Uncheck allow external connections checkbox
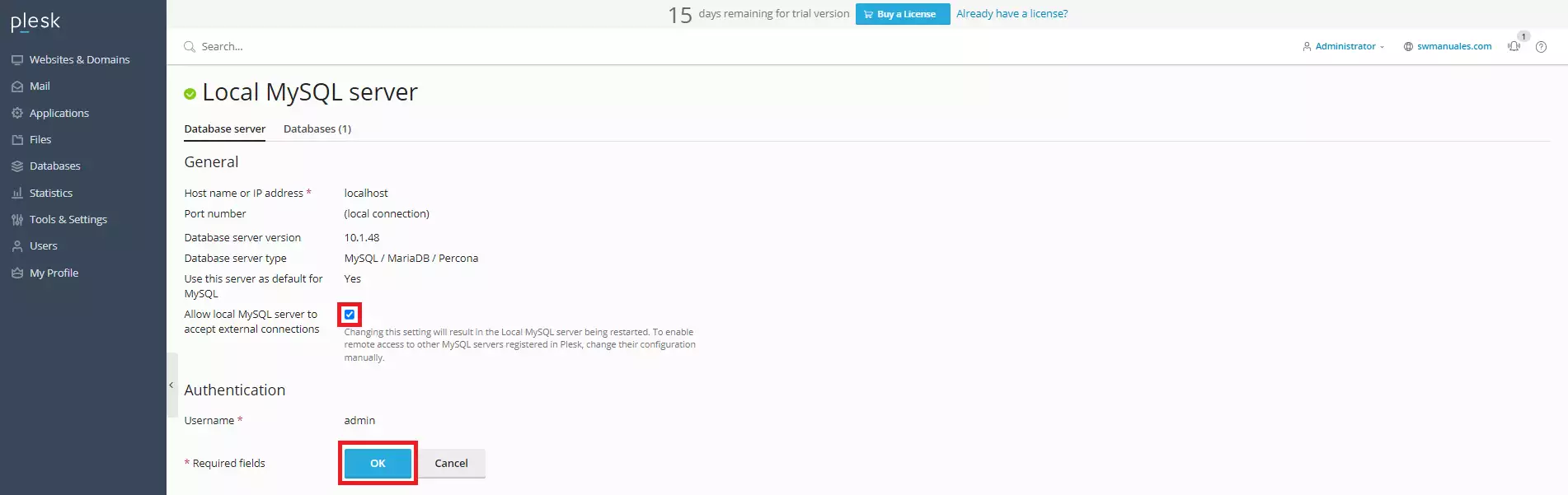 [x=350, y=315]
